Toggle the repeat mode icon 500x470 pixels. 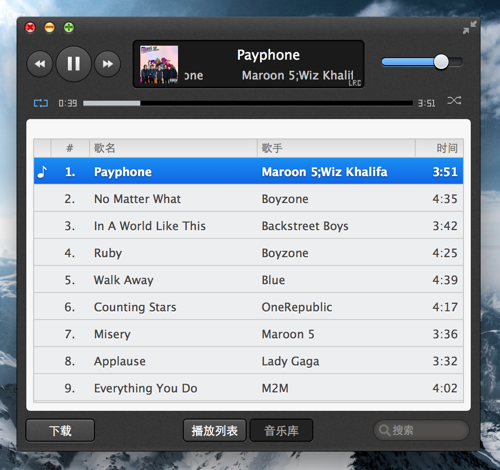click(41, 103)
